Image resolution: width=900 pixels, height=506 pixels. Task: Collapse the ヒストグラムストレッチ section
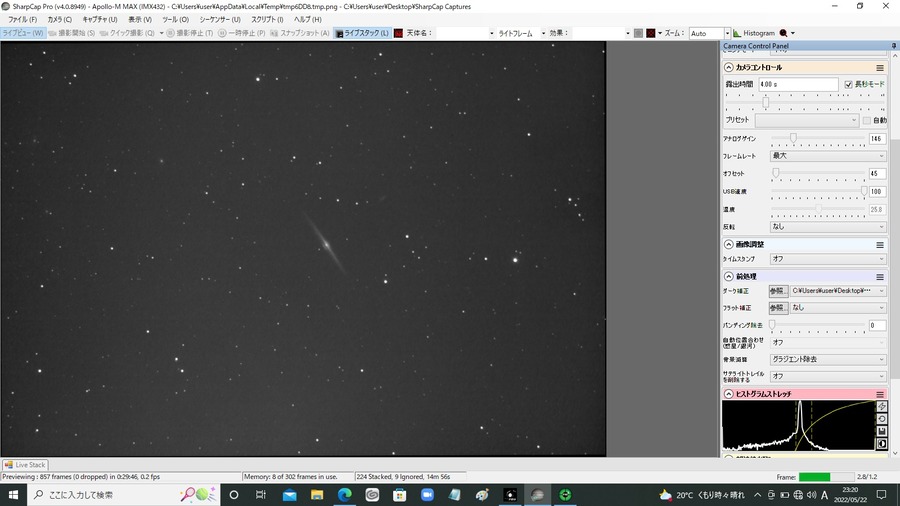728,394
